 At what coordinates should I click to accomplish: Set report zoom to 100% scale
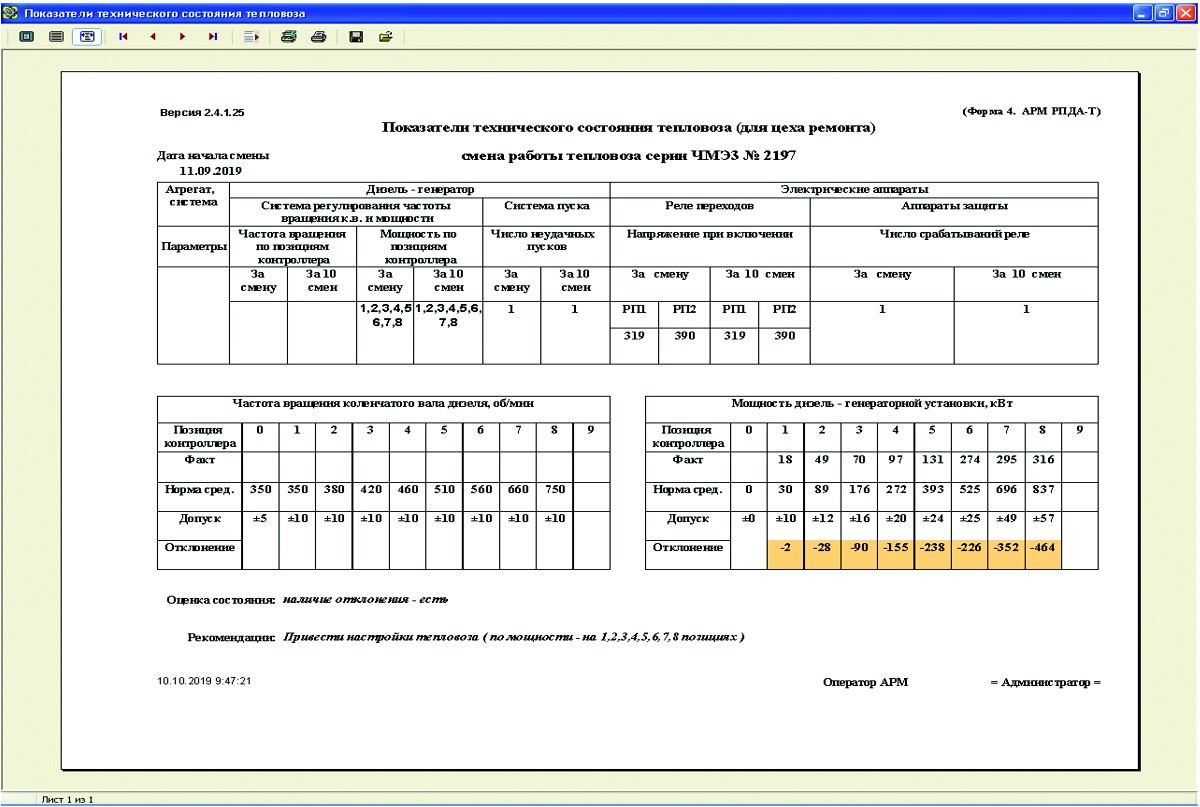coord(57,36)
